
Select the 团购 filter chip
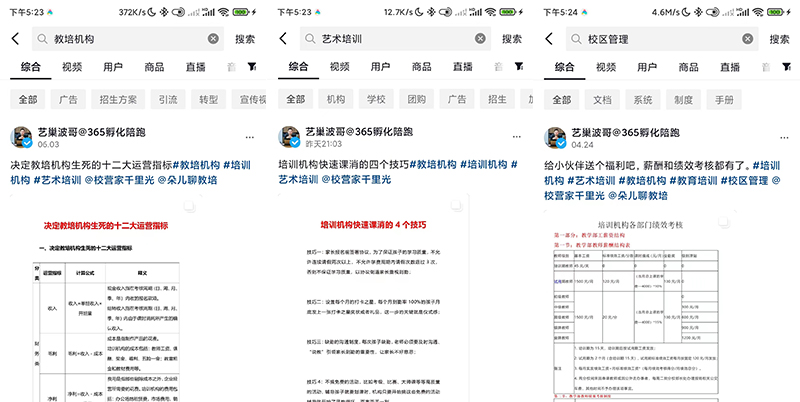coord(416,100)
